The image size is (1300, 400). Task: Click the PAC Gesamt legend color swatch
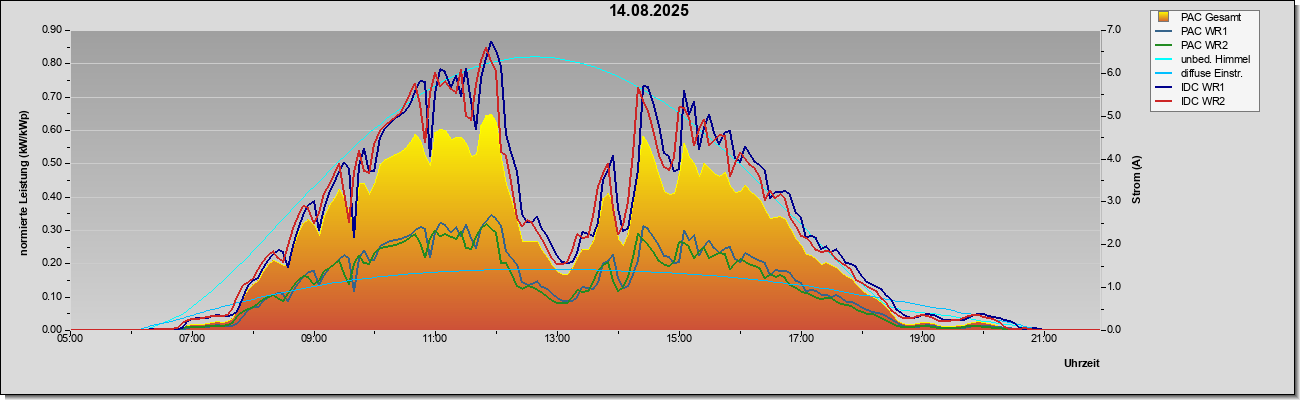tap(1163, 17)
